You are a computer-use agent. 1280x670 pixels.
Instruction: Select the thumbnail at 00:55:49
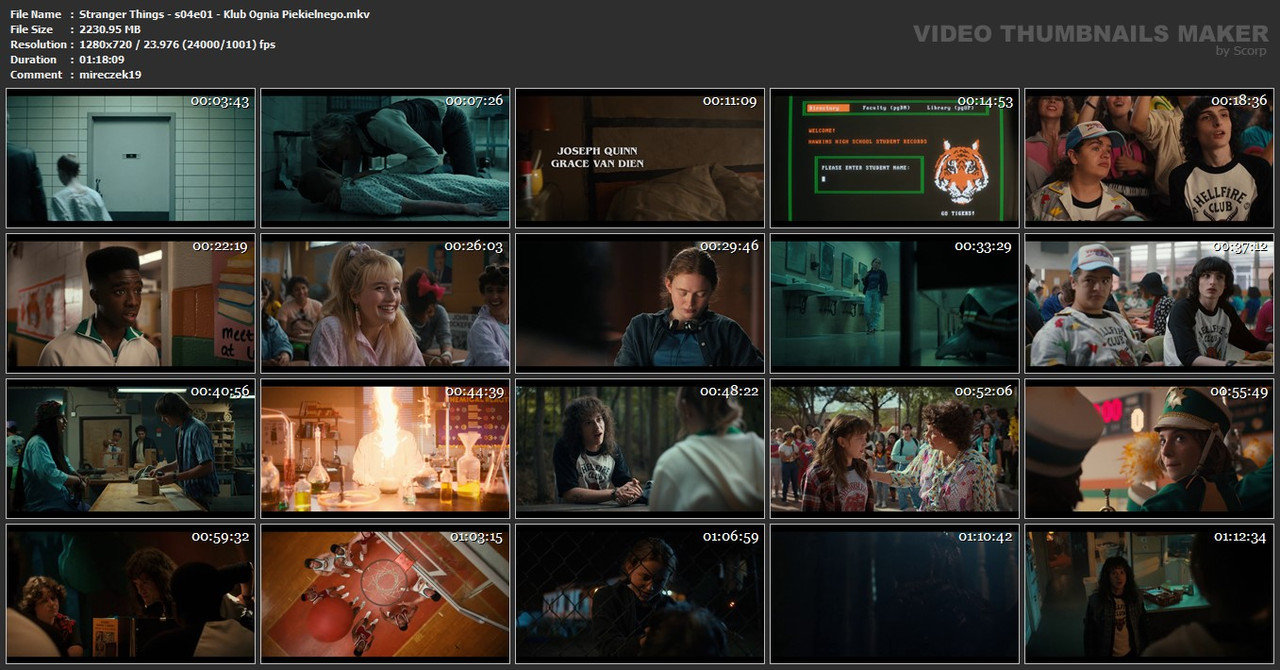[1149, 449]
